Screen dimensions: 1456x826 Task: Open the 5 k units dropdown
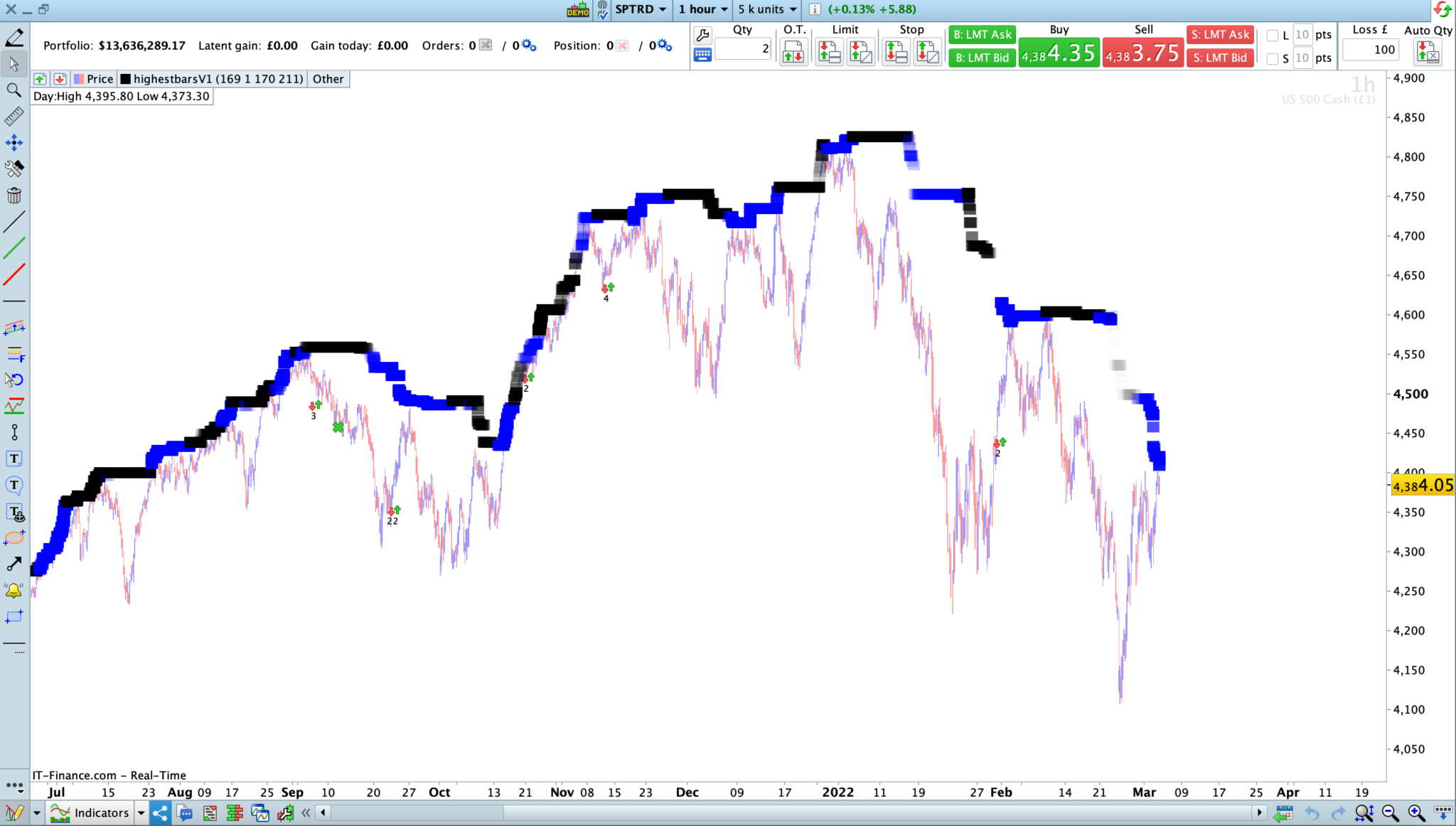tap(767, 9)
